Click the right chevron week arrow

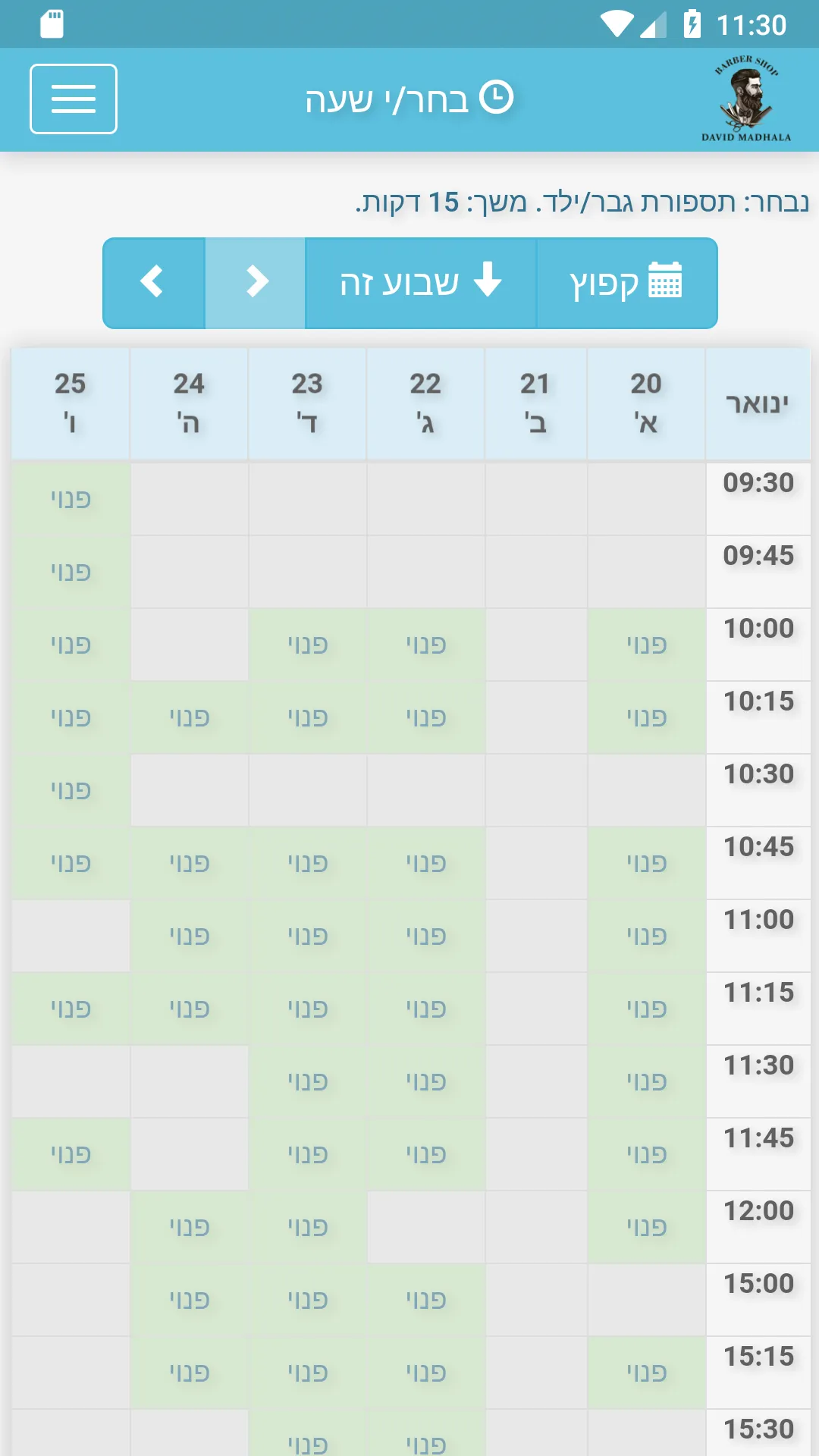256,283
